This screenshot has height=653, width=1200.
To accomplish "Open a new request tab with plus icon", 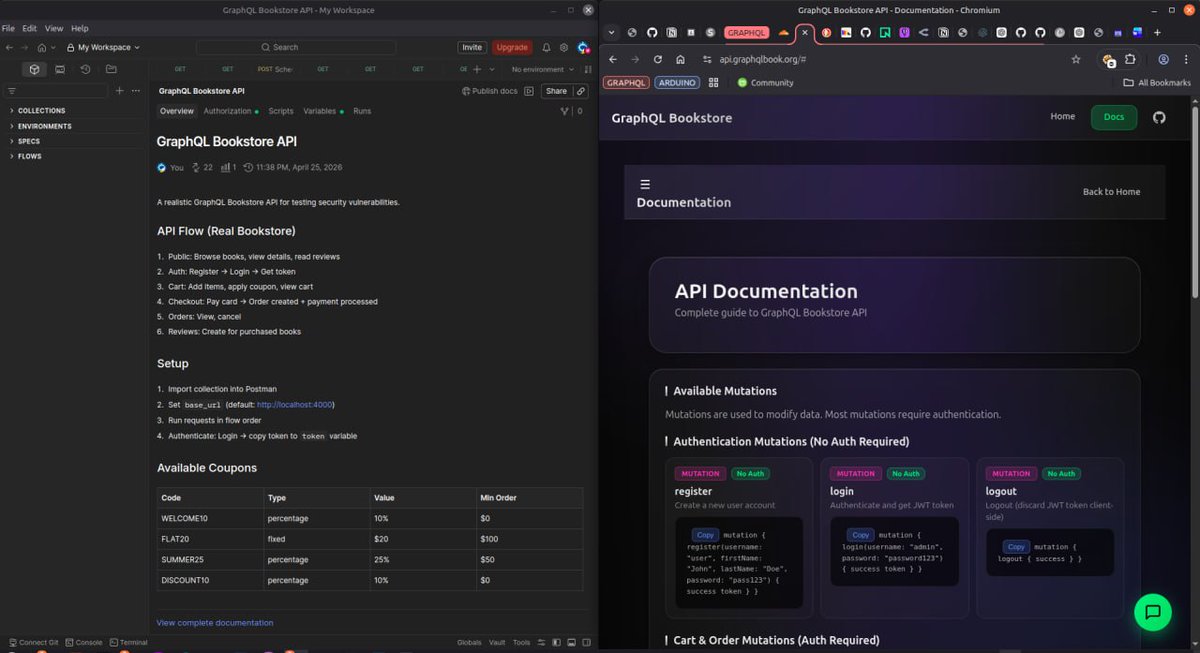I will click(477, 69).
